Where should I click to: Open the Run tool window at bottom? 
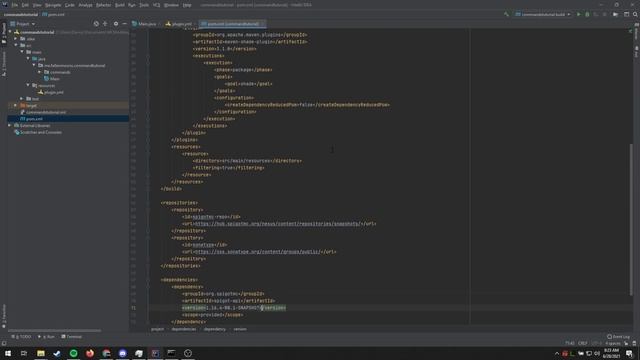pos(47,337)
